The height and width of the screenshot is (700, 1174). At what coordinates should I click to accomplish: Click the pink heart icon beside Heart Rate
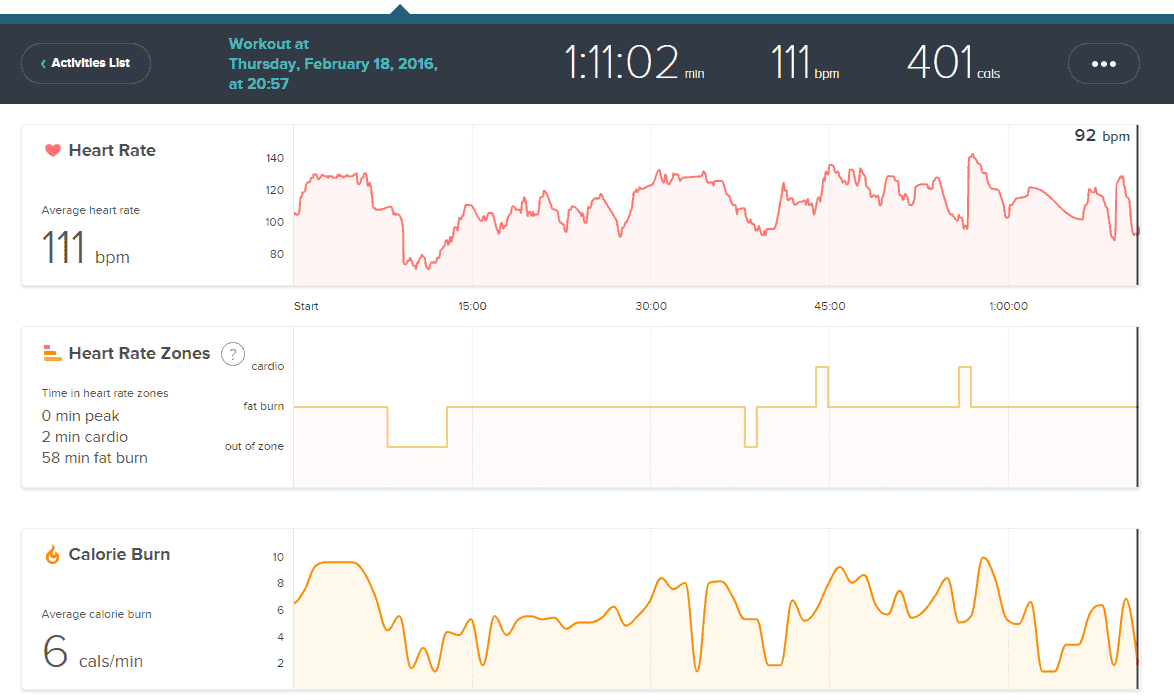[53, 151]
